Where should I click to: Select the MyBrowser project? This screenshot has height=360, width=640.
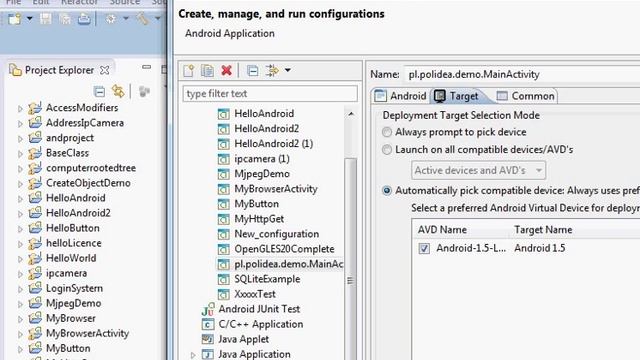click(x=71, y=318)
